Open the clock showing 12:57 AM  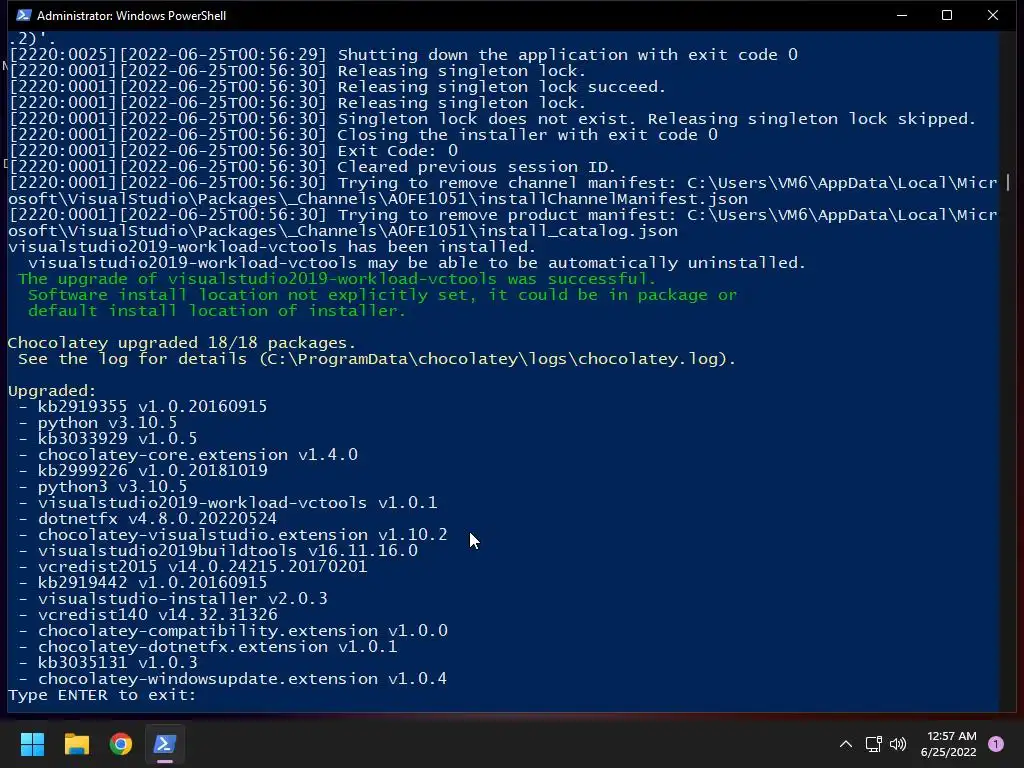coord(948,744)
